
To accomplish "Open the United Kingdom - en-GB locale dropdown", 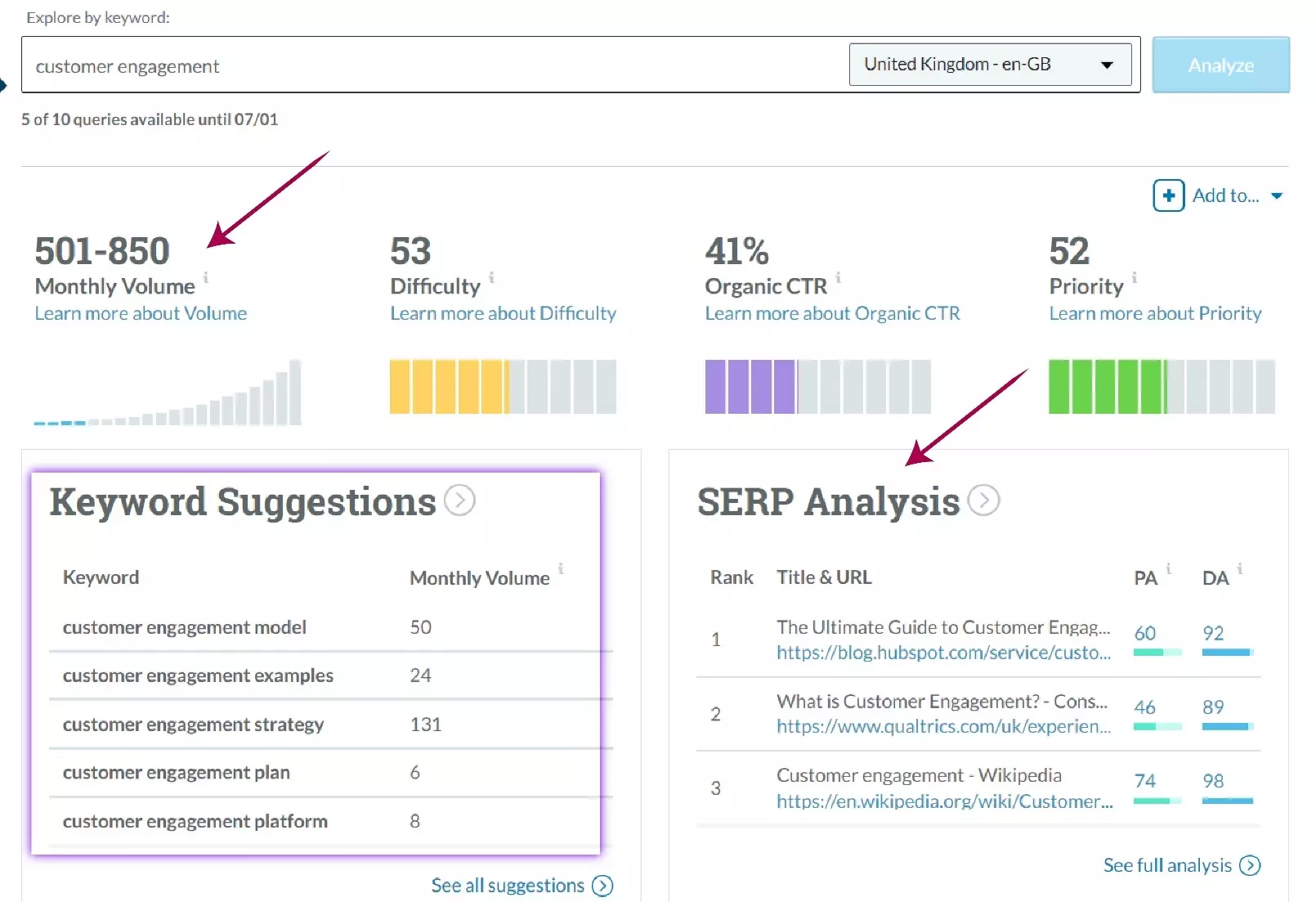I will [990, 65].
